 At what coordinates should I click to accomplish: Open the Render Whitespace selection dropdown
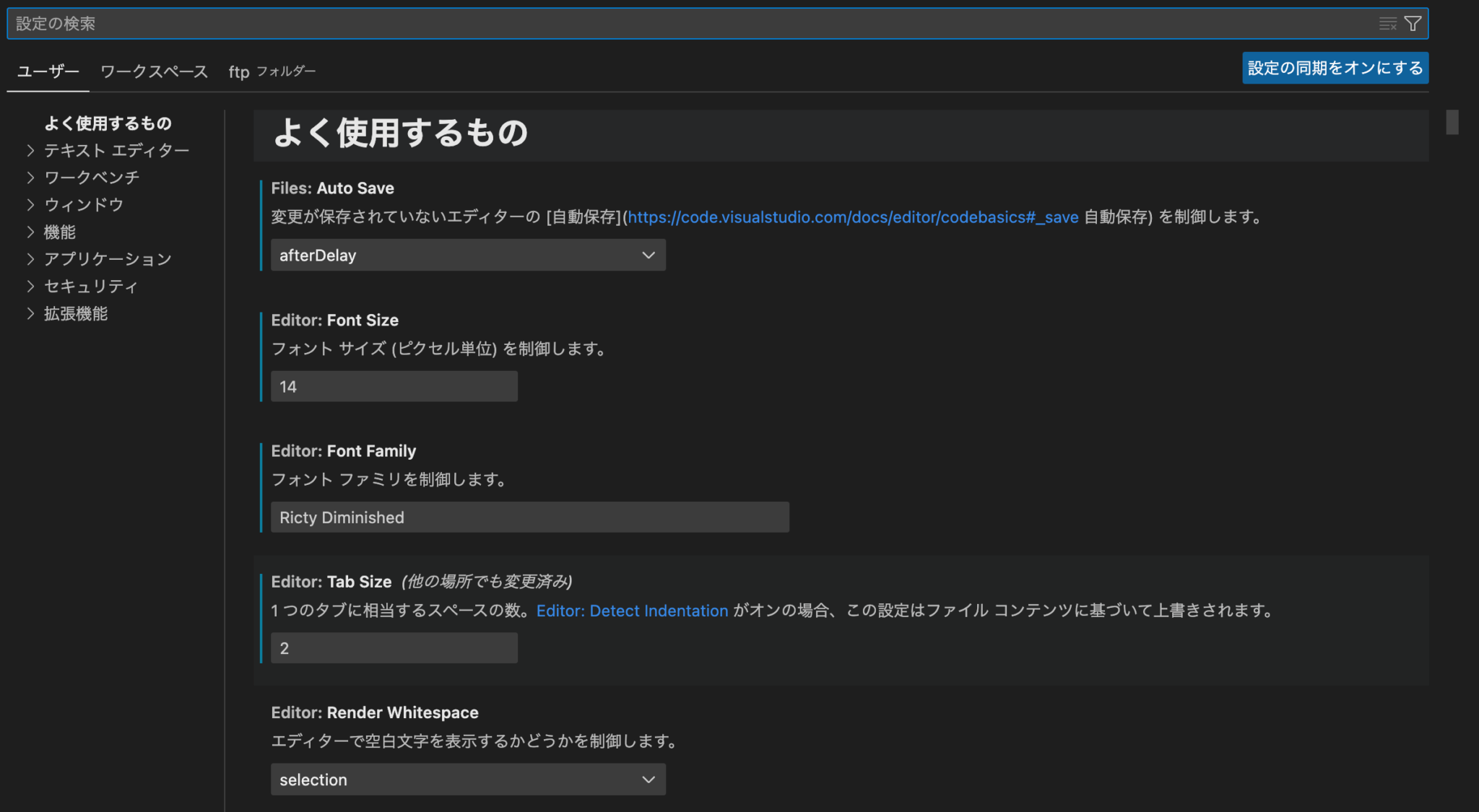(468, 780)
